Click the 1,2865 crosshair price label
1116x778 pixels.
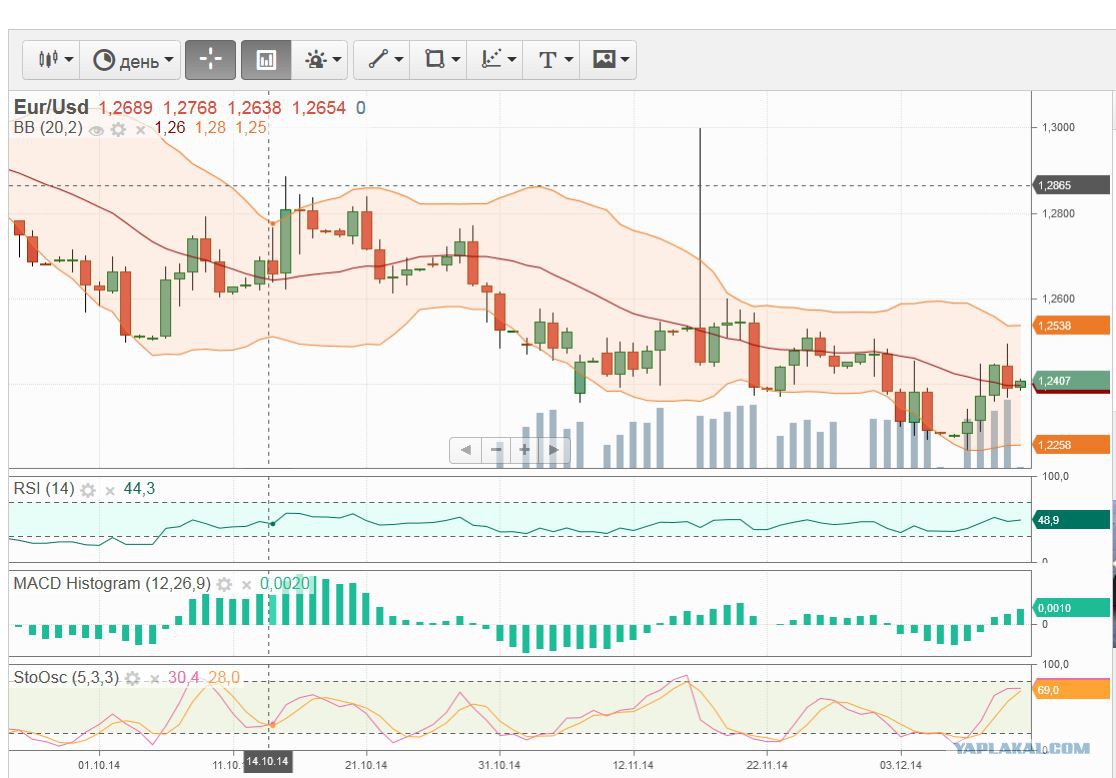pos(1070,185)
